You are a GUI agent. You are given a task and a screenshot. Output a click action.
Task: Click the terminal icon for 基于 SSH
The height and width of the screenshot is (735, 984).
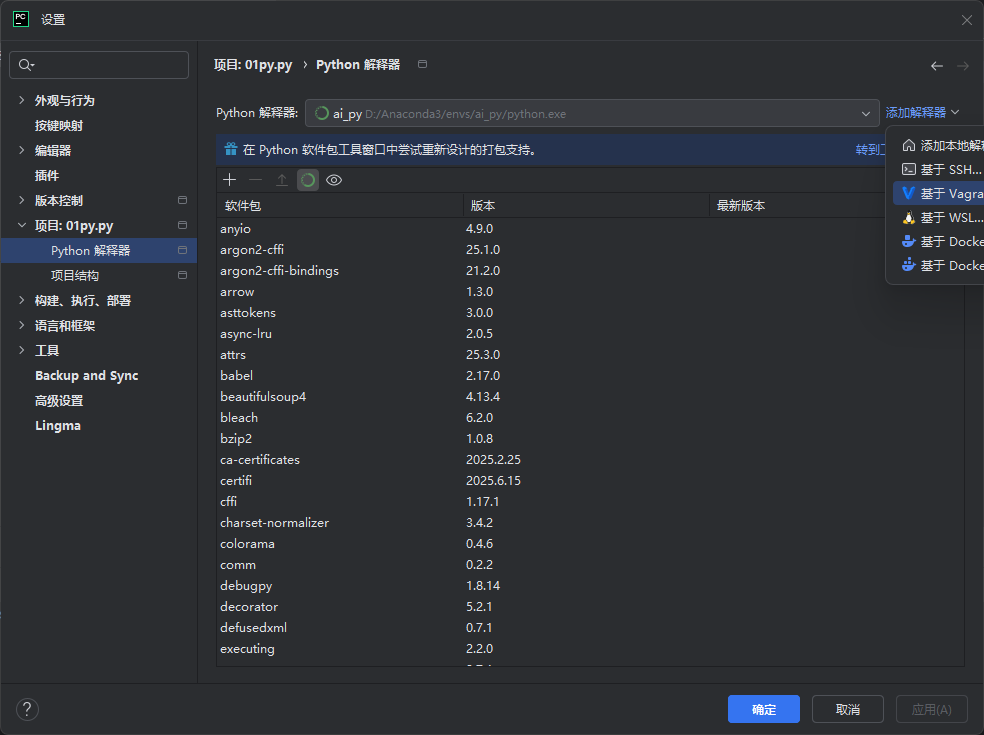tap(908, 169)
